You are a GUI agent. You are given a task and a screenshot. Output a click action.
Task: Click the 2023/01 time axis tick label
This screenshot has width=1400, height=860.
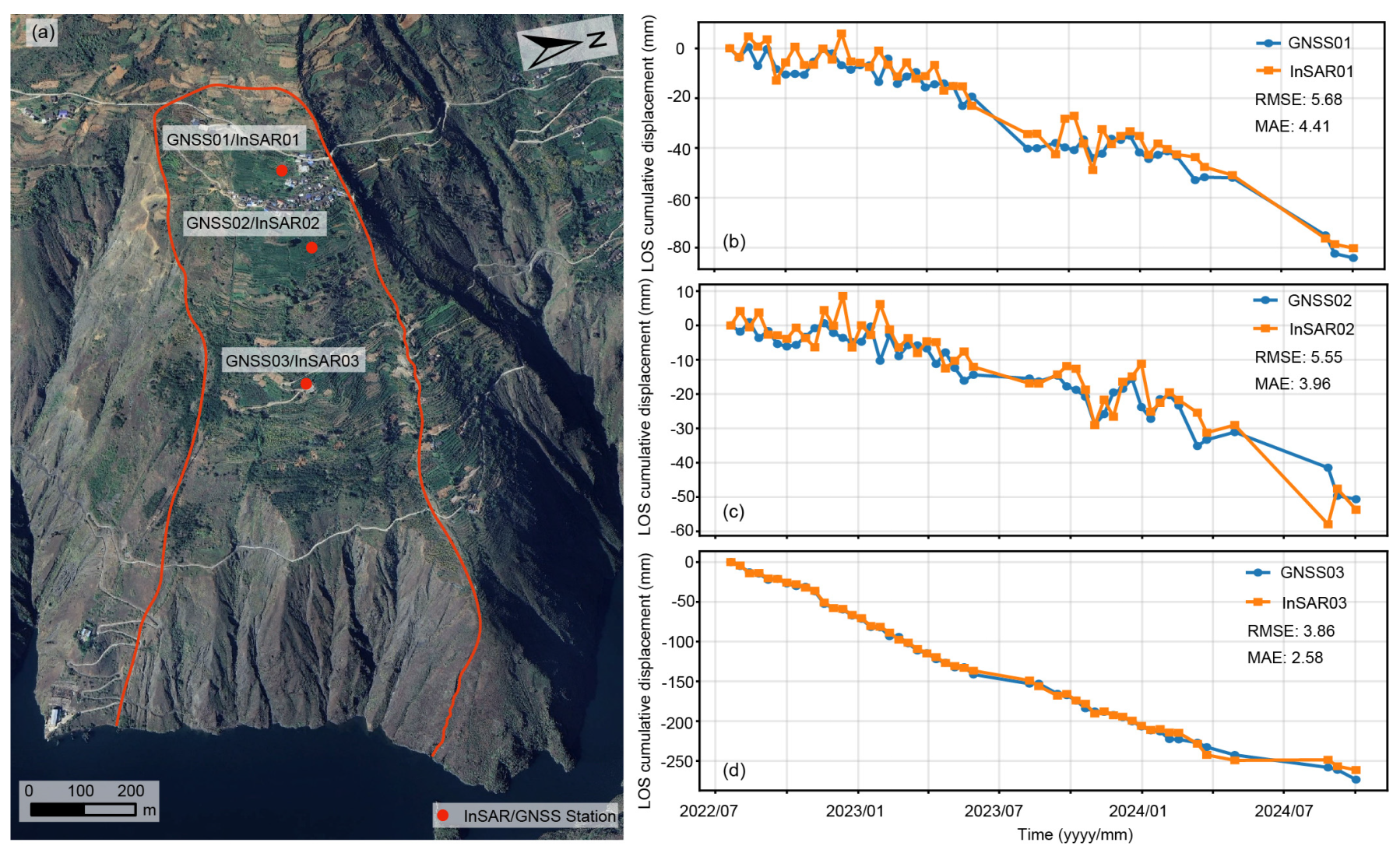coord(855,811)
